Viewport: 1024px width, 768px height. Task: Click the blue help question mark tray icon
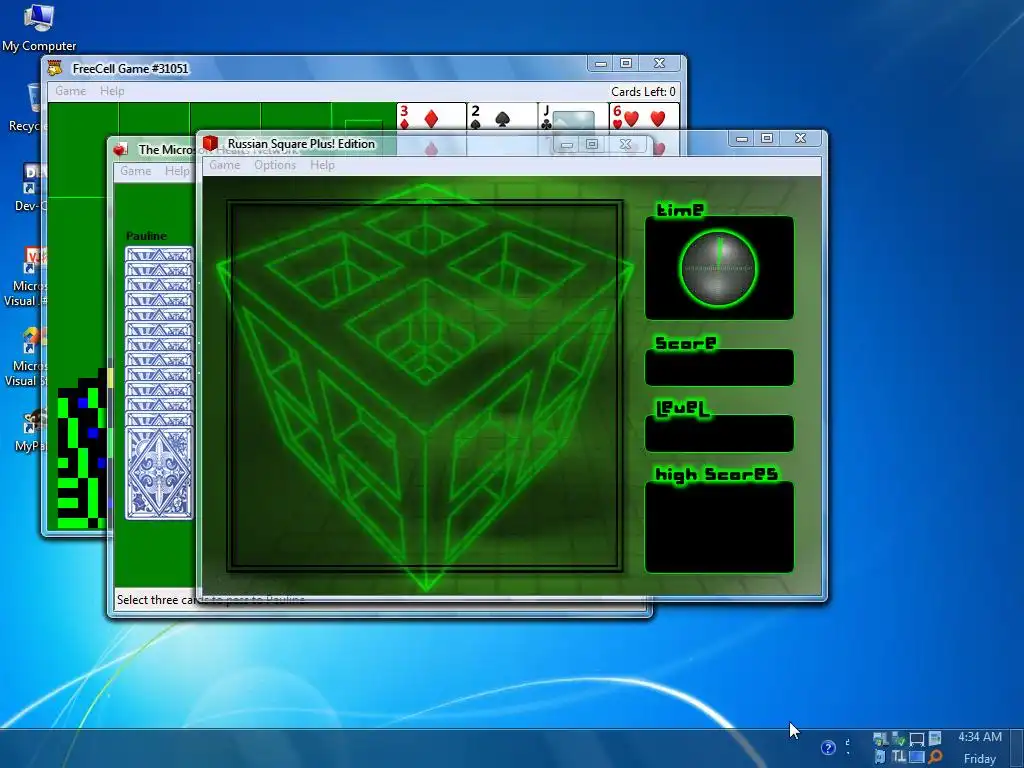point(827,747)
